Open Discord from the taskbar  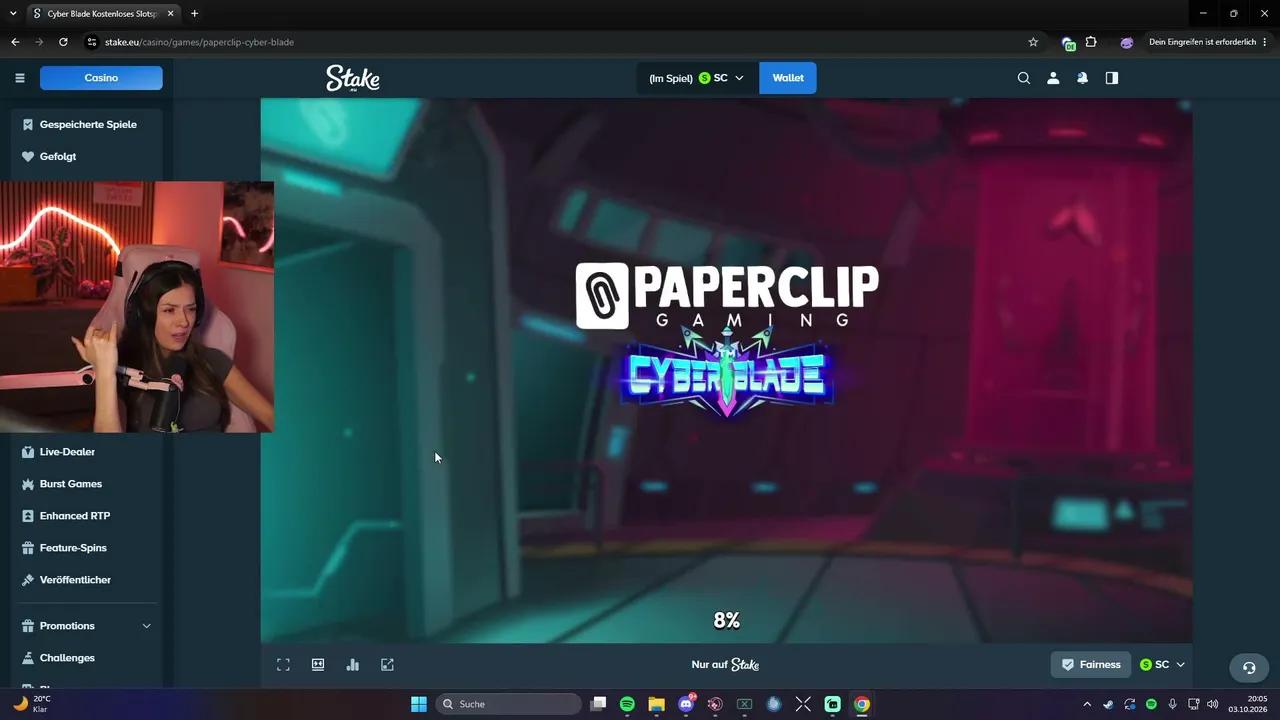click(x=686, y=704)
